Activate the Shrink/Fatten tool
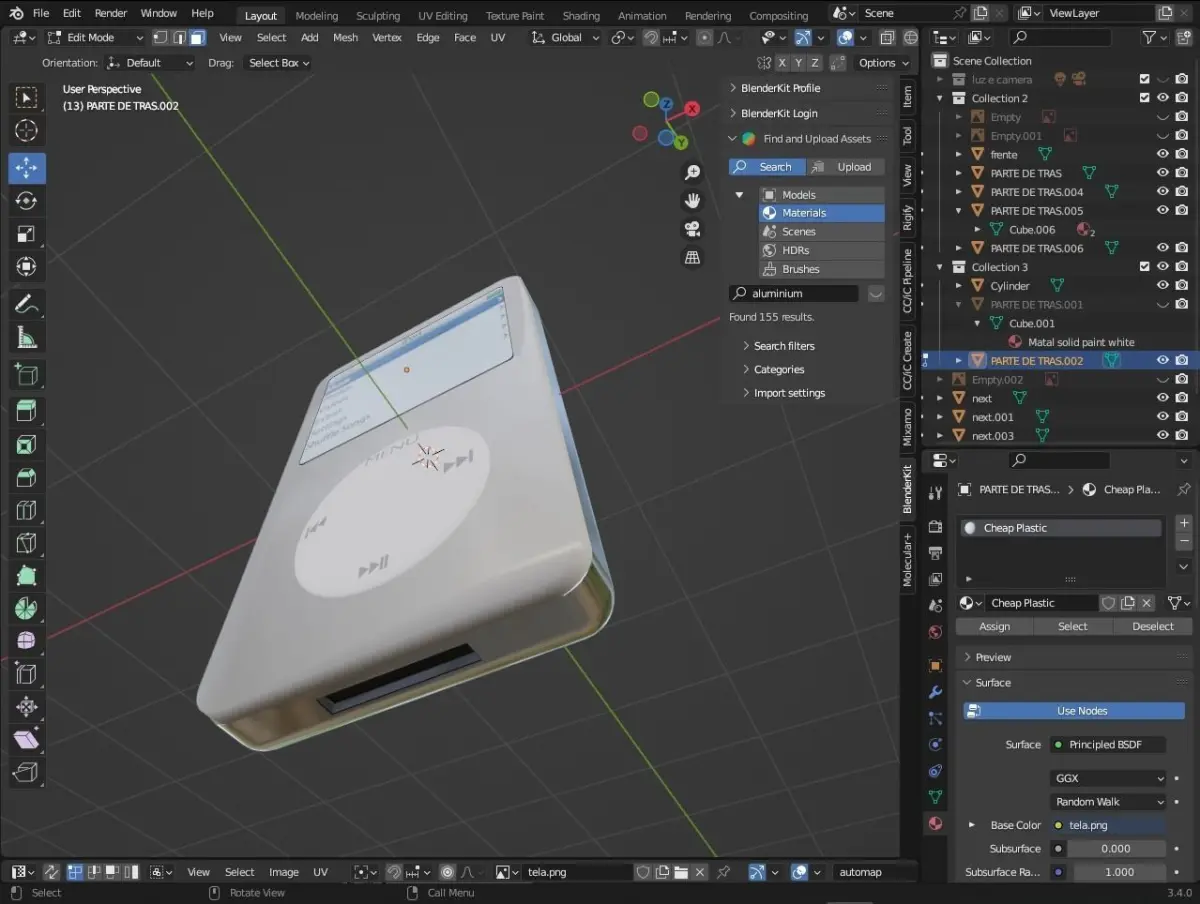This screenshot has height=904, width=1200. tap(27, 707)
